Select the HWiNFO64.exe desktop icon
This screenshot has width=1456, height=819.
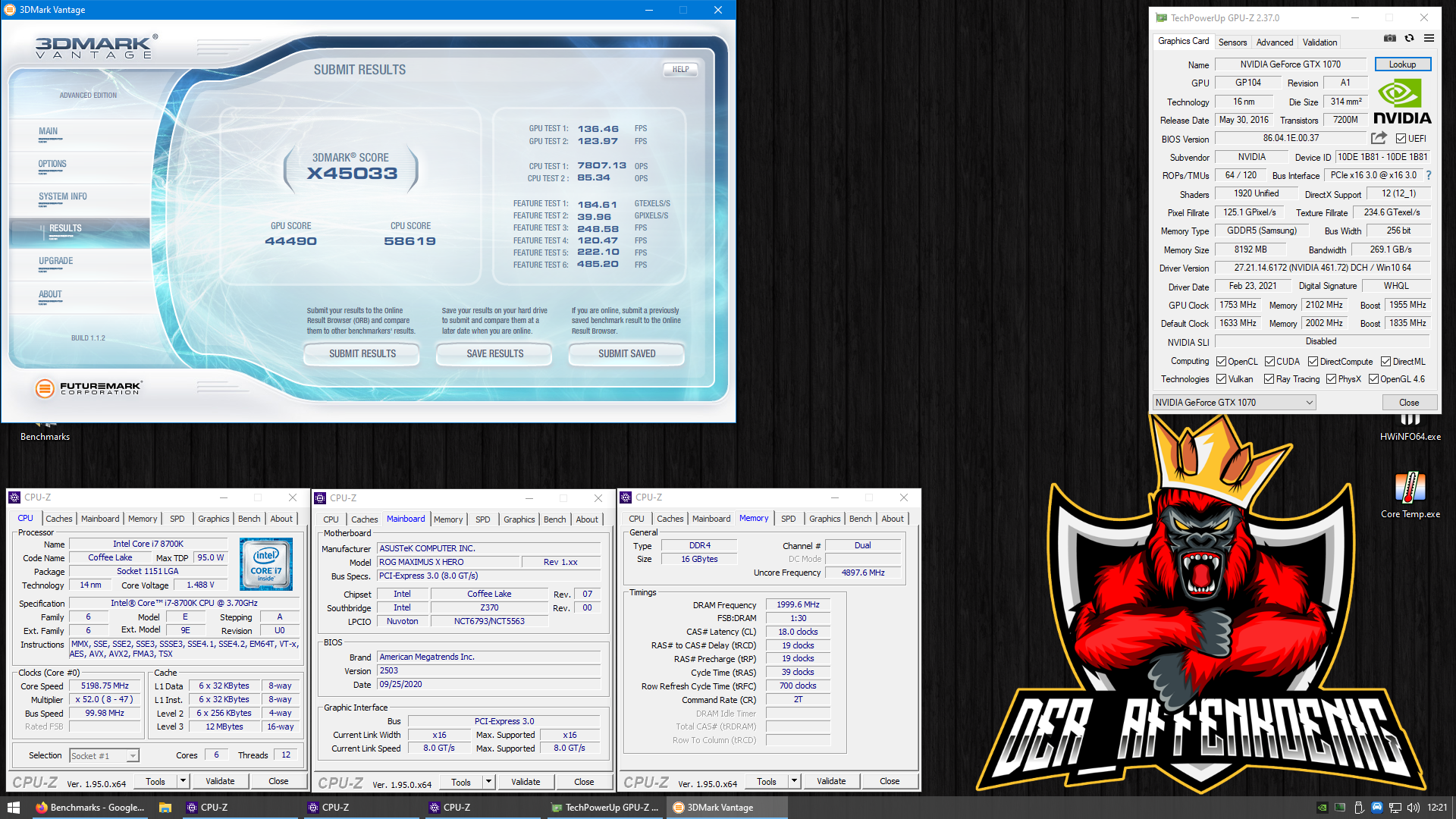click(1410, 429)
